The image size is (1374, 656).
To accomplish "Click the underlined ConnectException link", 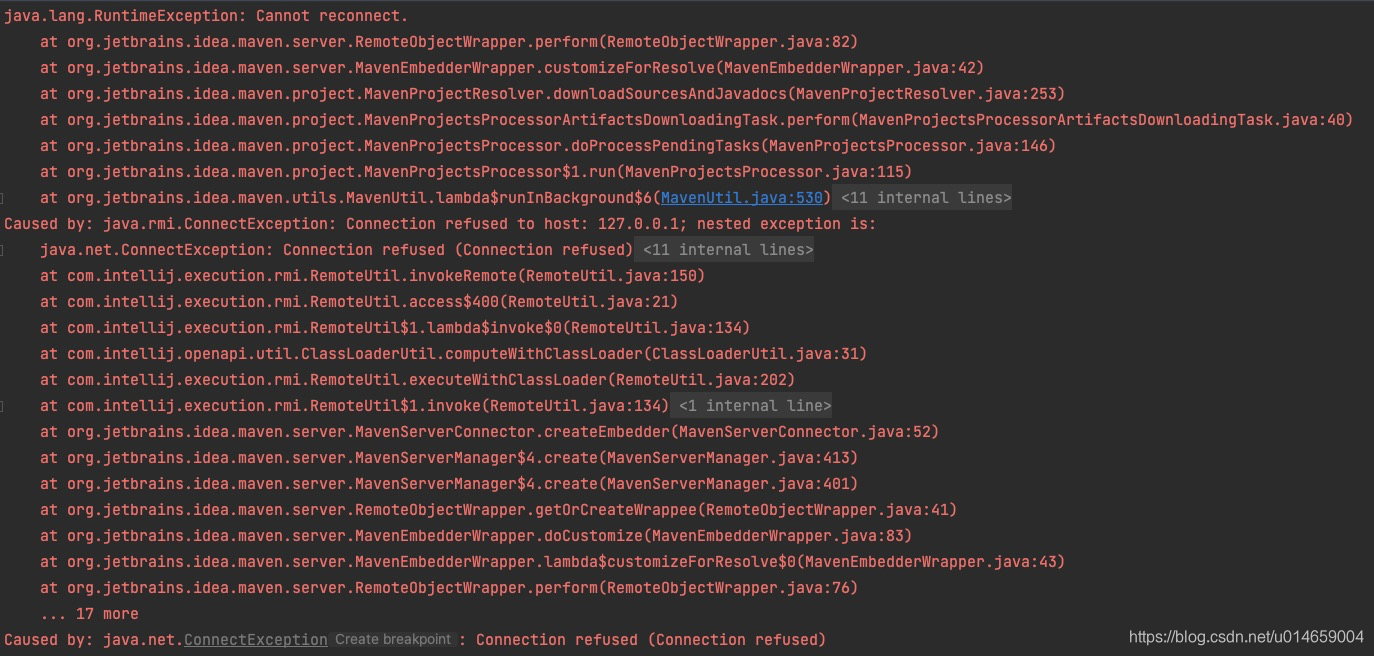I will pos(255,639).
